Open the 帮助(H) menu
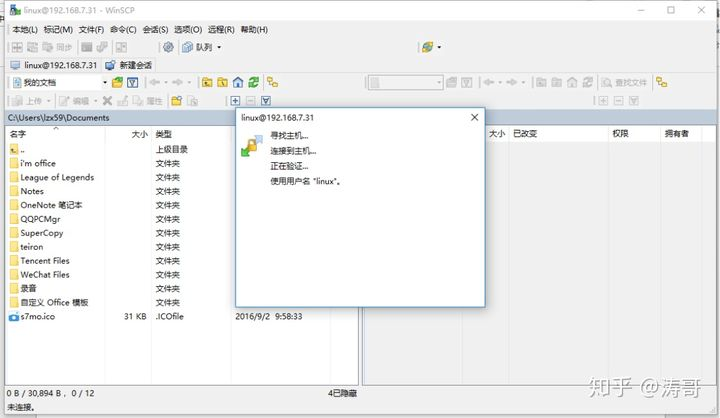Screen dimensions: 720x418 254,29
